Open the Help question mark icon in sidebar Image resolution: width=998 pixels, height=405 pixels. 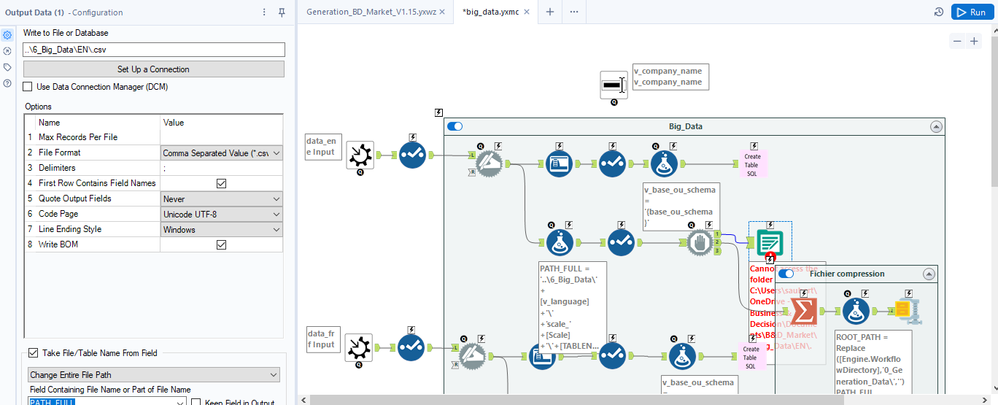(x=8, y=83)
